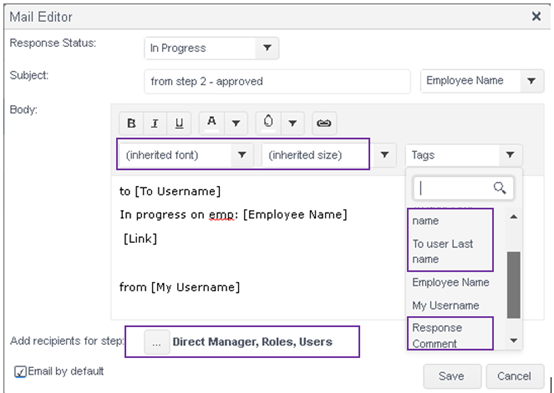Click the search magnifier in Tags list
The height and width of the screenshot is (393, 554).
pos(500,188)
